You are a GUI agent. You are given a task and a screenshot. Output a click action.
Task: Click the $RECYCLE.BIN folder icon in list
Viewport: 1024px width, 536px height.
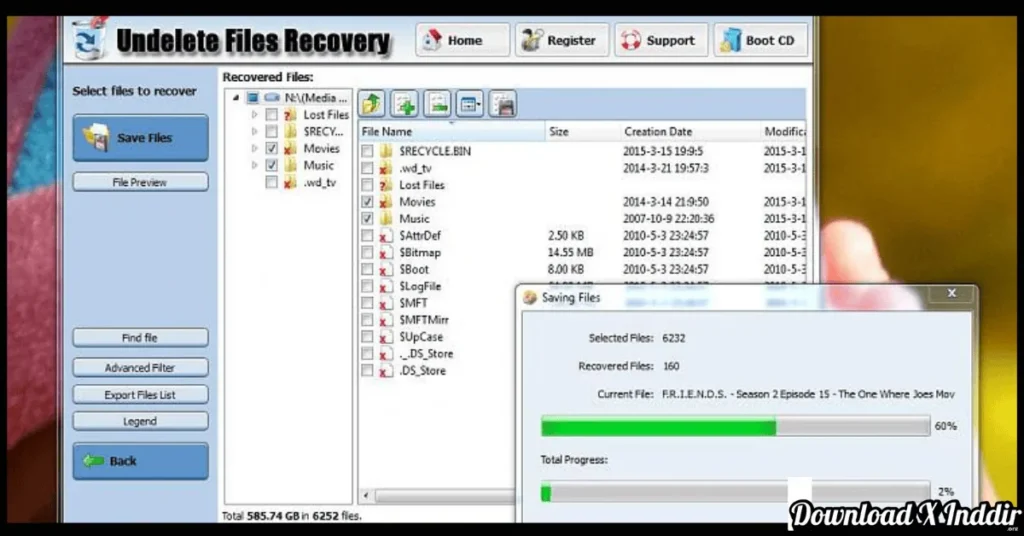click(387, 151)
